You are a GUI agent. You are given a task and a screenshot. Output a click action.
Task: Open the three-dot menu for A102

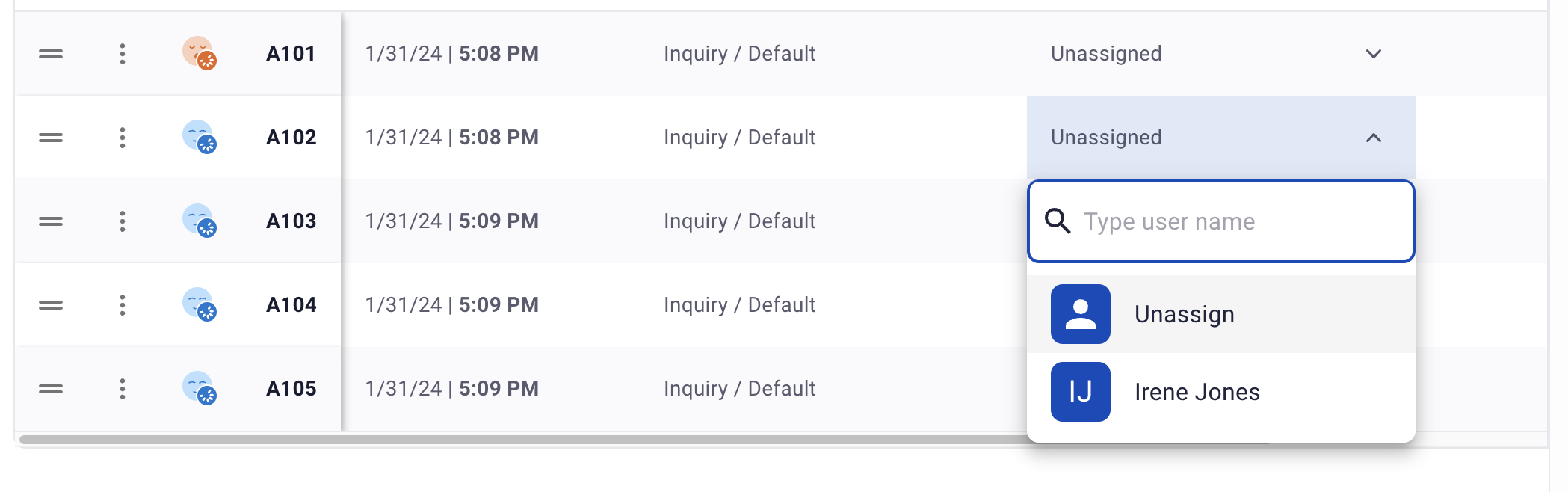pos(123,138)
